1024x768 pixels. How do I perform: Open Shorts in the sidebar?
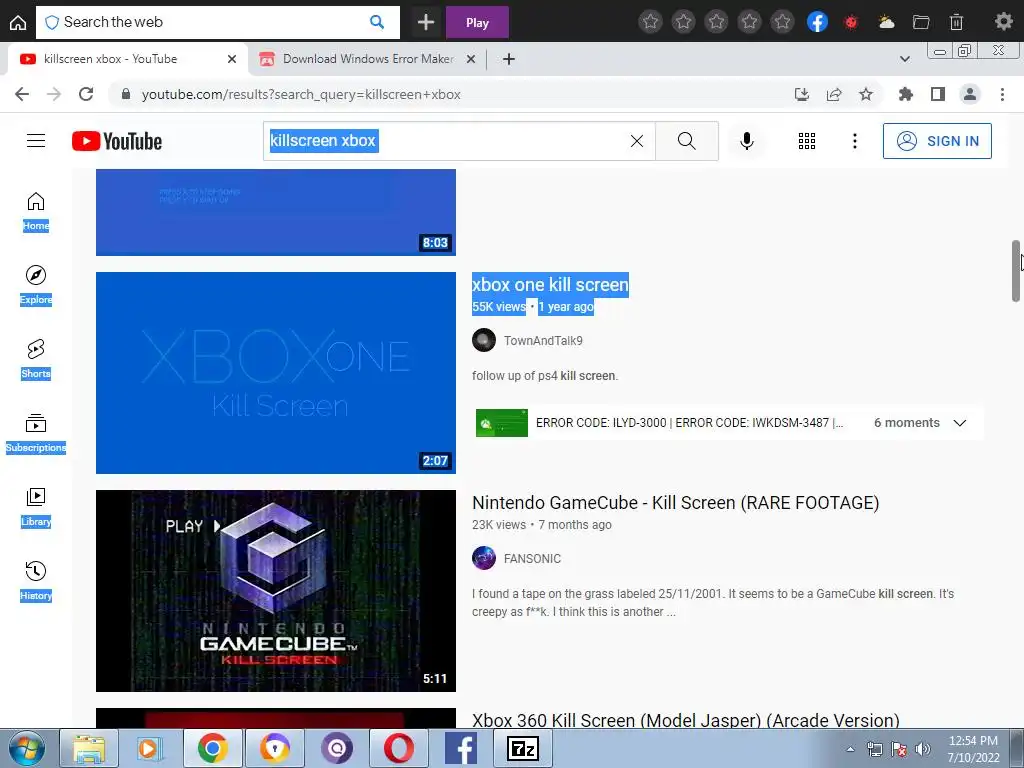click(36, 359)
